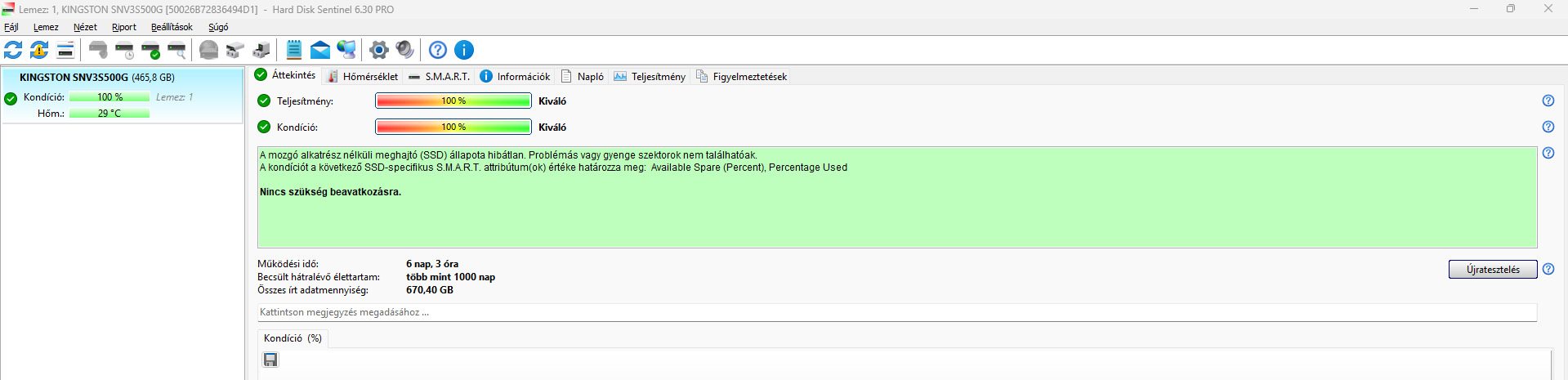Click the 'Kiváló' text beside Teljesítmény
Image resolution: width=1568 pixels, height=380 pixels.
click(x=552, y=101)
